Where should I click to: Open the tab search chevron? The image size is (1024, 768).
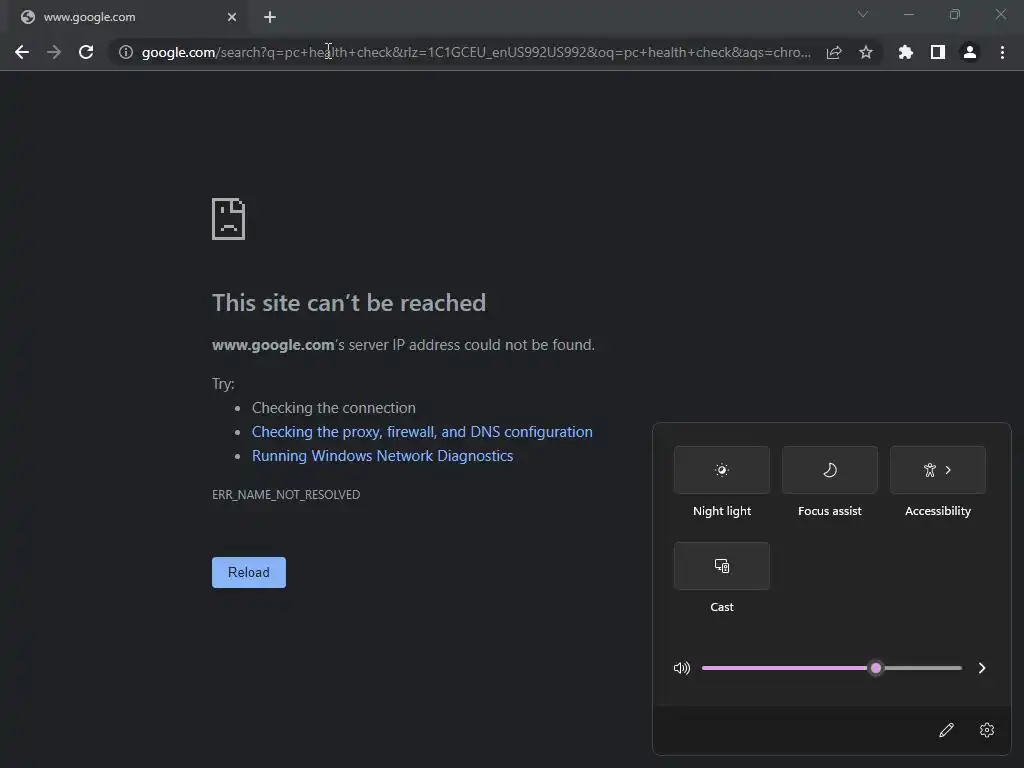[x=862, y=14]
